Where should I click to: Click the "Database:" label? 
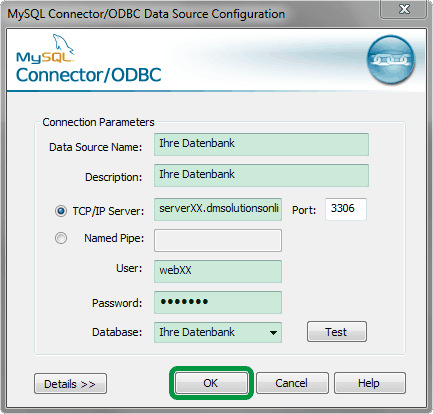117,332
